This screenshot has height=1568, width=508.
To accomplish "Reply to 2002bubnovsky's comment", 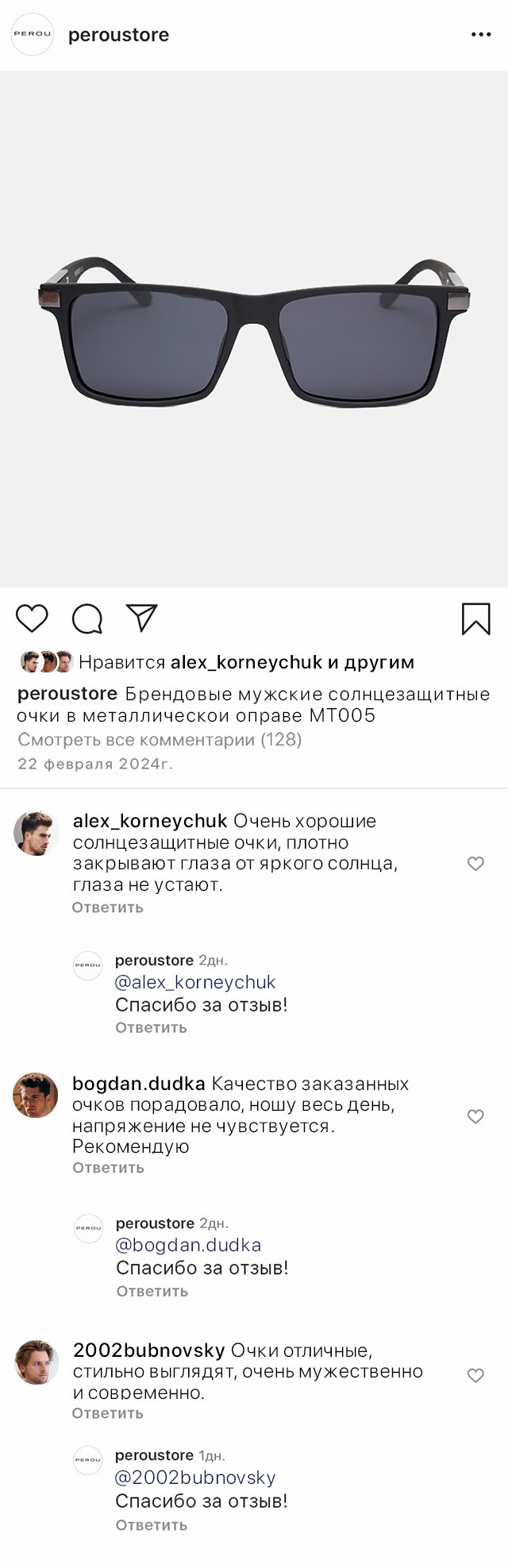I will click(108, 1413).
